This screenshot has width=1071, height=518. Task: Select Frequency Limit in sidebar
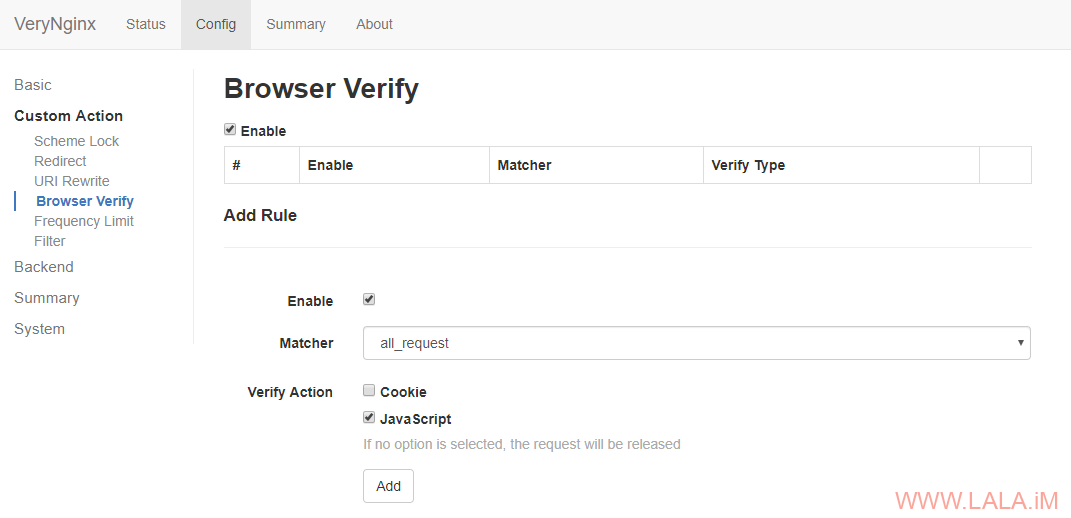84,221
